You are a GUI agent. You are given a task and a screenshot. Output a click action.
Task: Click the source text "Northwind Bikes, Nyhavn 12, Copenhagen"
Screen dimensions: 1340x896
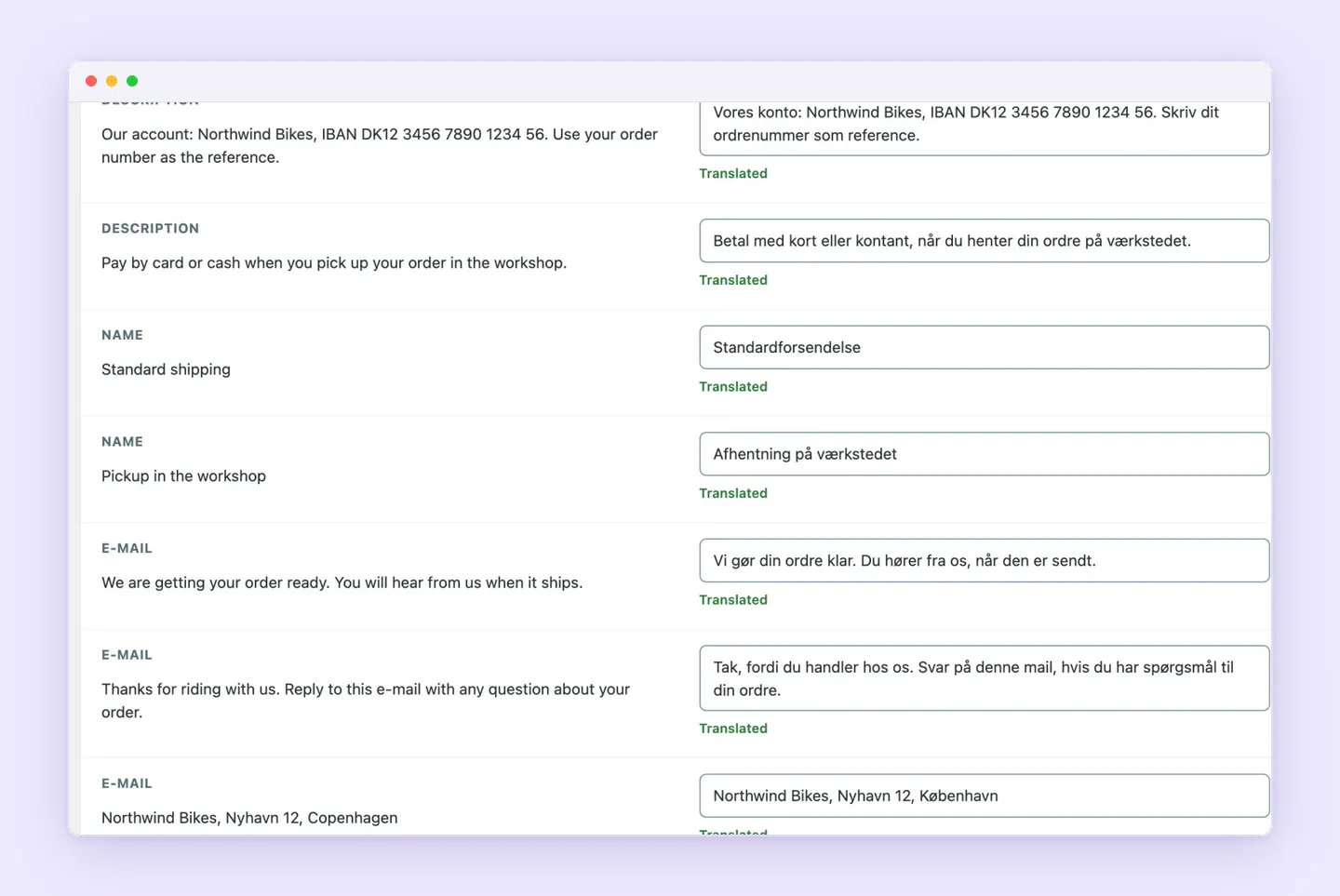tap(249, 818)
